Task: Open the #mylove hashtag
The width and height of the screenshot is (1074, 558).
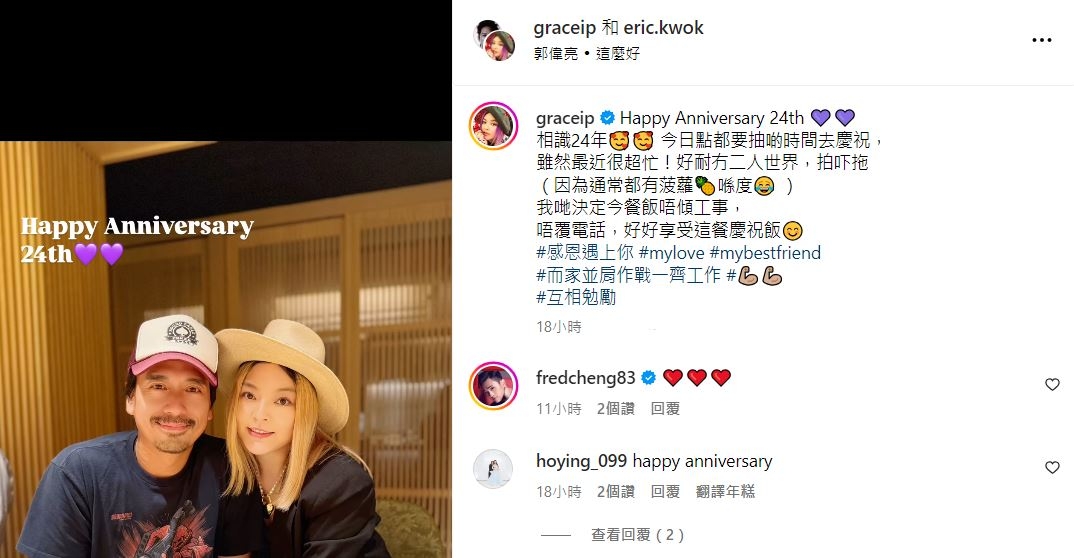Action: [x=671, y=253]
